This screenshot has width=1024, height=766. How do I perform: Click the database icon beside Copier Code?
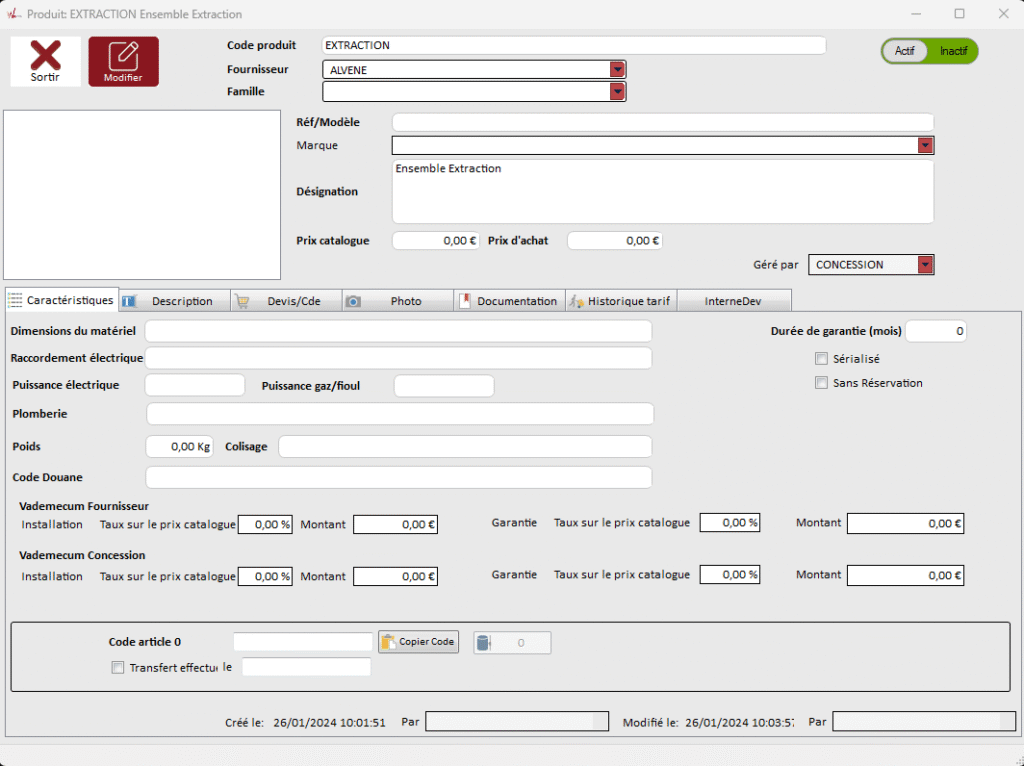click(483, 643)
